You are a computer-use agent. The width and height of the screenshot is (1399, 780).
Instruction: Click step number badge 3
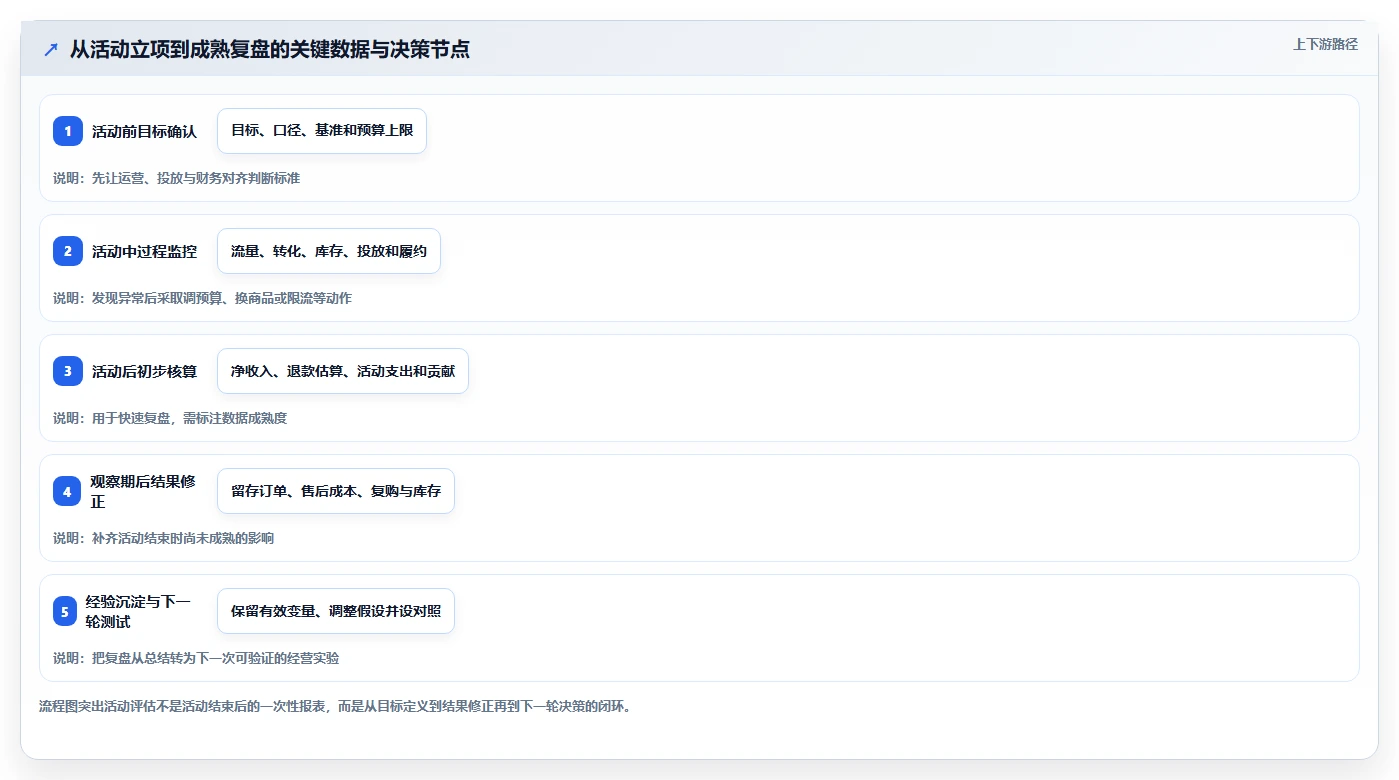pyautogui.click(x=68, y=371)
